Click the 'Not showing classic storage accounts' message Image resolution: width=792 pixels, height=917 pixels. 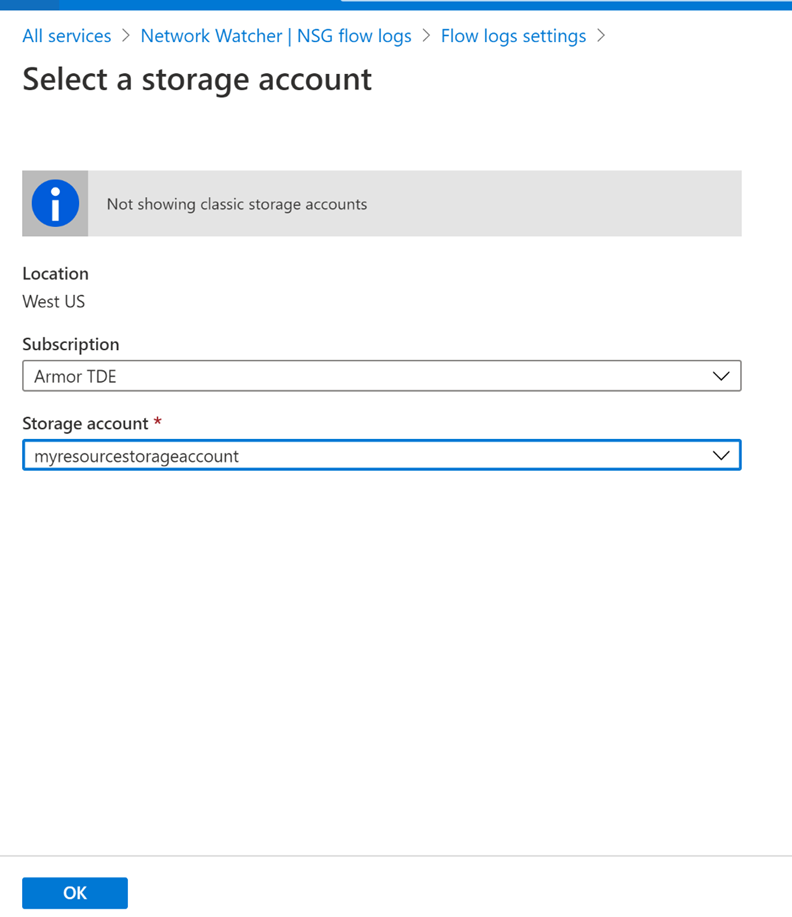[x=237, y=204]
